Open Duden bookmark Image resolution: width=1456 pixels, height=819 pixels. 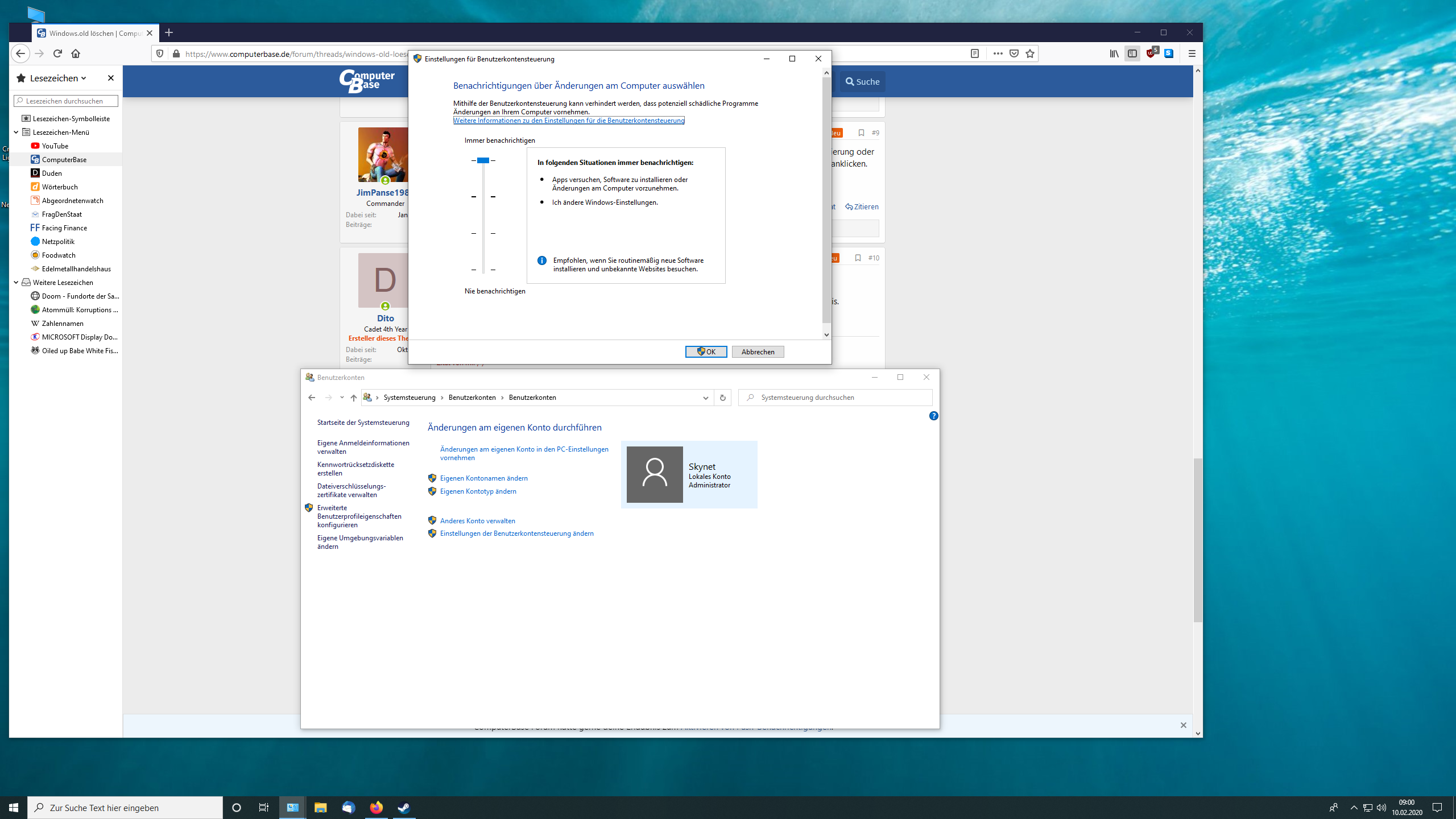tap(52, 173)
